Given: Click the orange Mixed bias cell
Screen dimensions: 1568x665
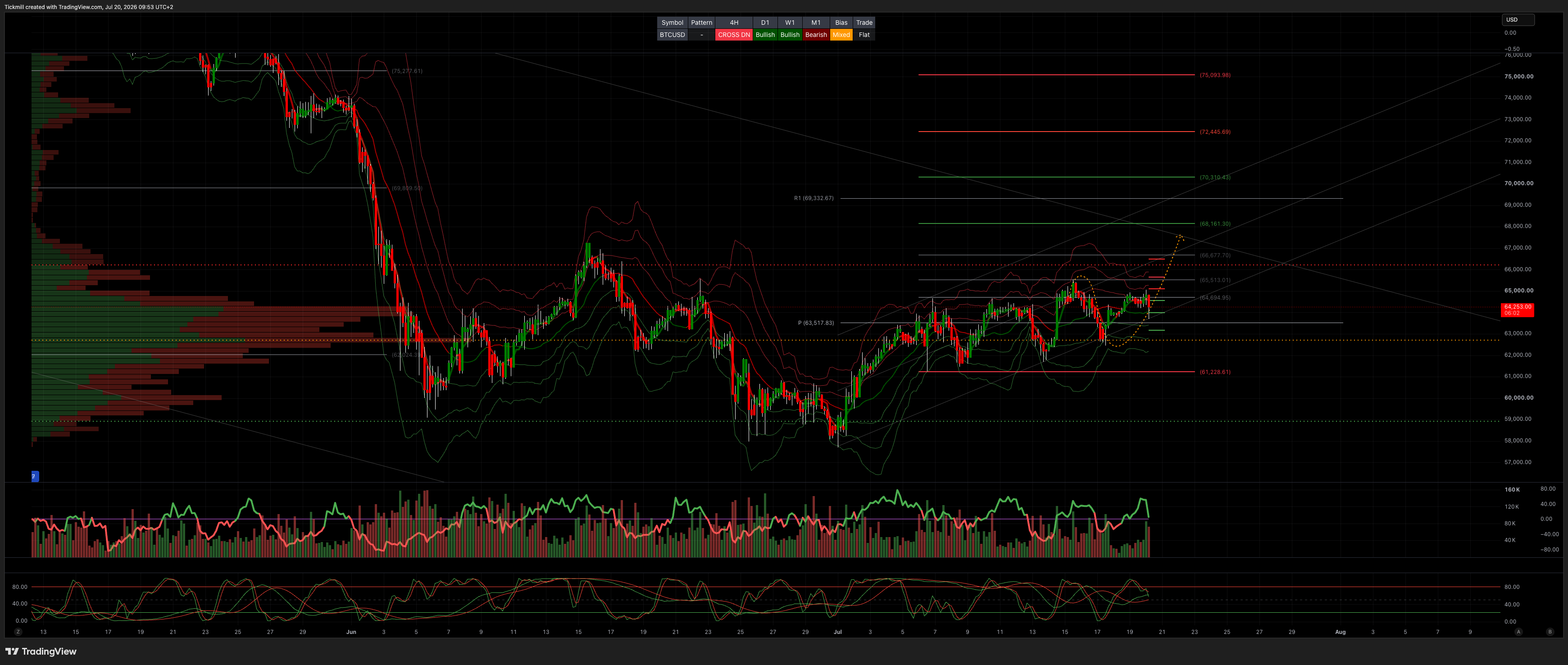Looking at the screenshot, I should pos(841,35).
